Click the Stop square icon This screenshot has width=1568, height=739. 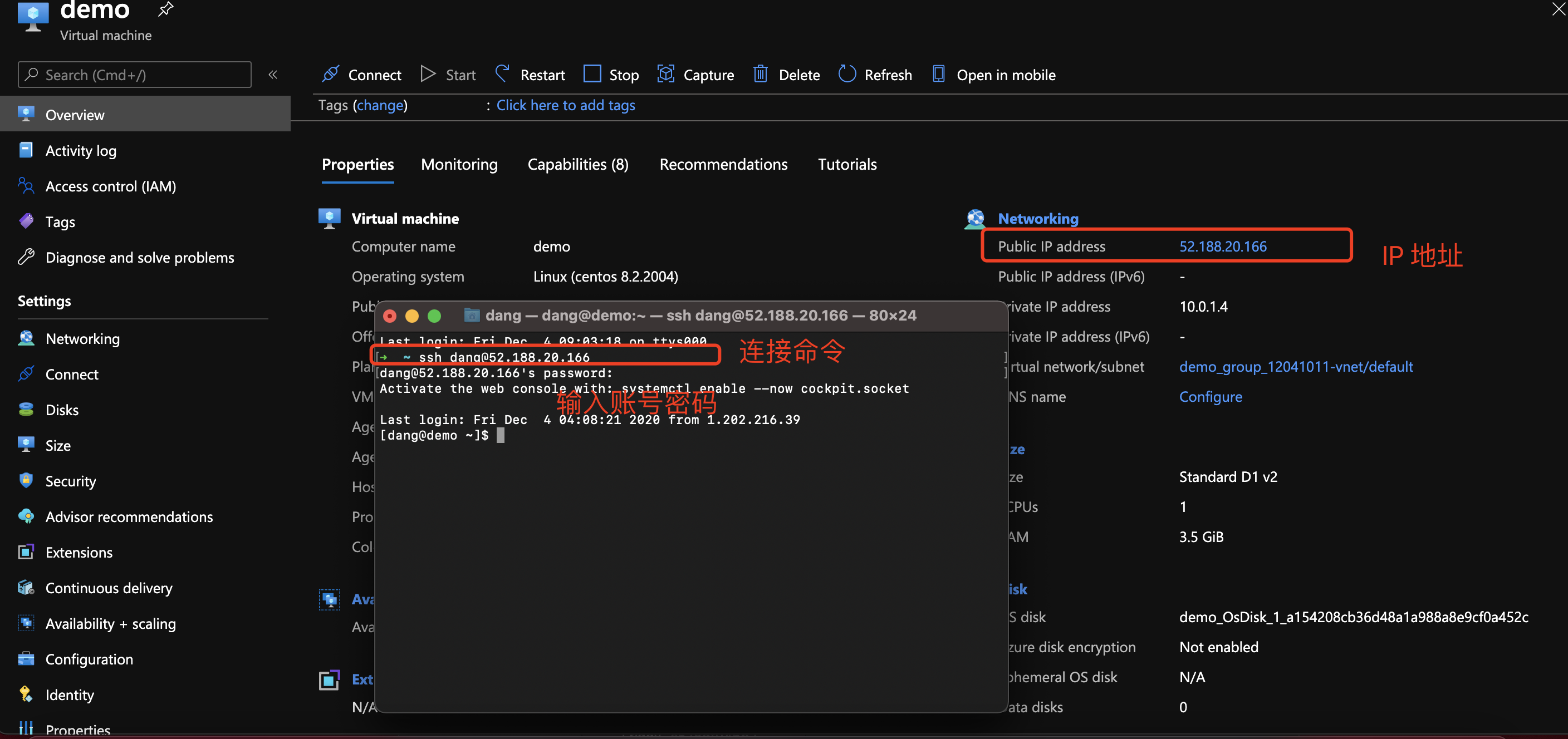[592, 74]
